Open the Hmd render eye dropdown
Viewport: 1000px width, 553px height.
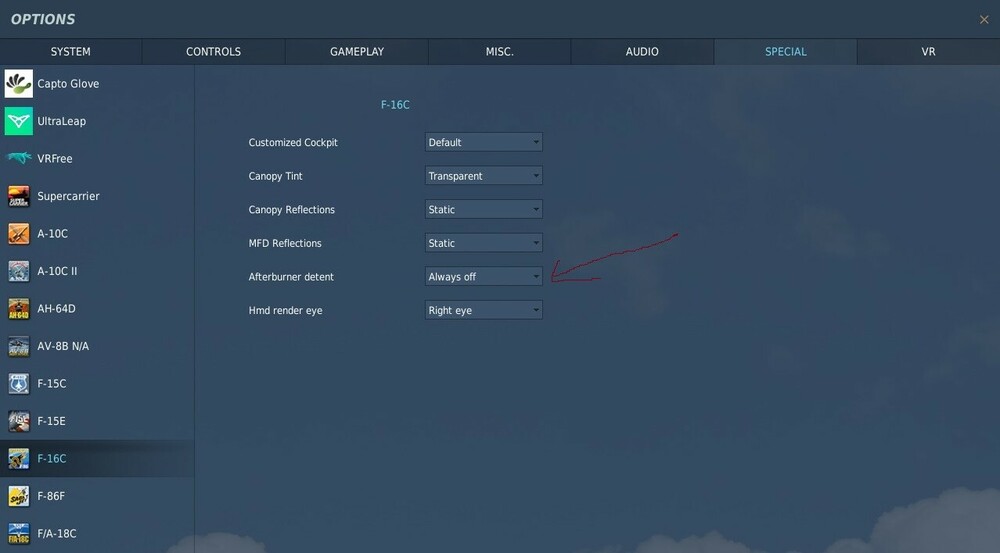(483, 310)
